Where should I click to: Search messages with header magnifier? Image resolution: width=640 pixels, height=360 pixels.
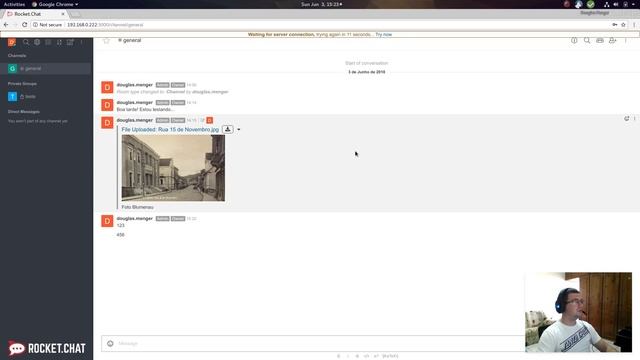tap(587, 40)
